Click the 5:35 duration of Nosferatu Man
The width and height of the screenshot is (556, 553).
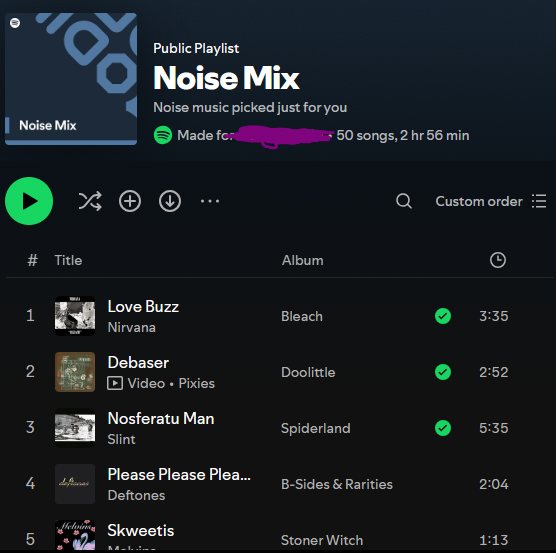494,428
